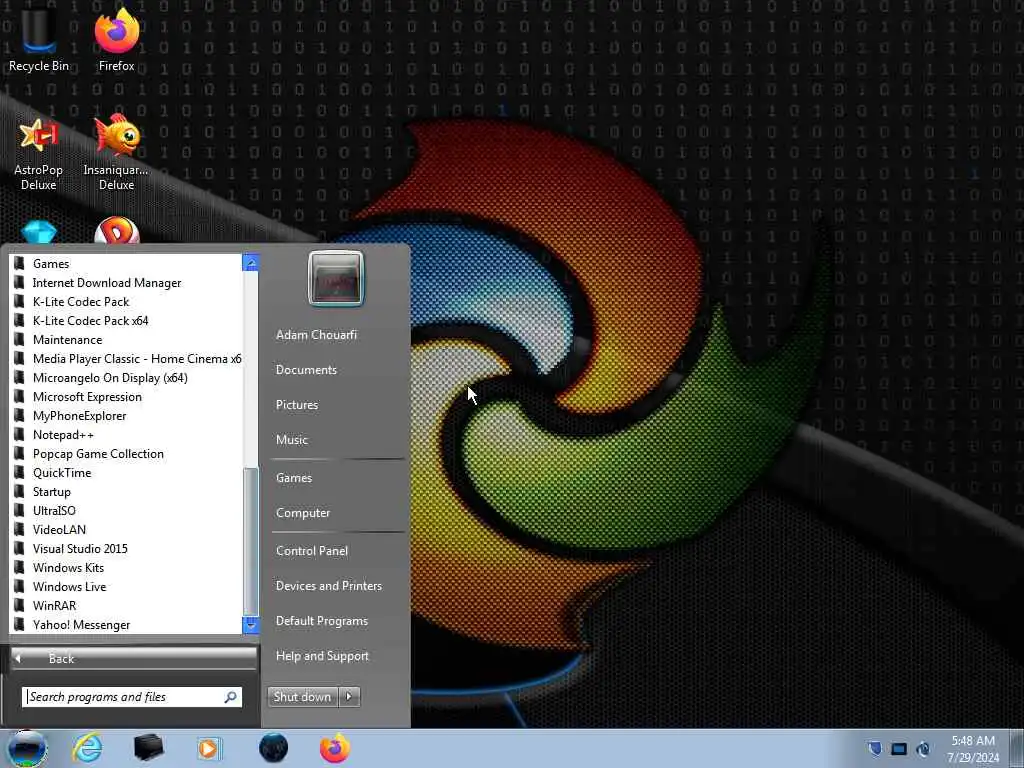Click the Start orb on the taskbar
The width and height of the screenshot is (1024, 768).
[27, 748]
